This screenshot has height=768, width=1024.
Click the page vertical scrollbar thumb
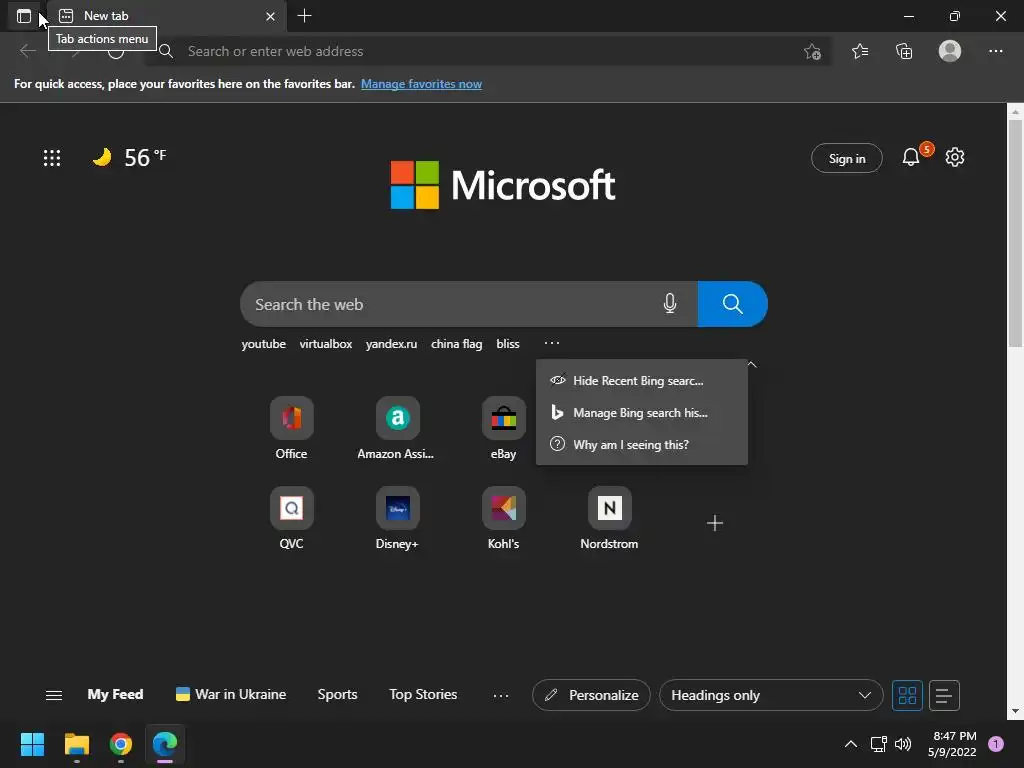click(x=1015, y=234)
